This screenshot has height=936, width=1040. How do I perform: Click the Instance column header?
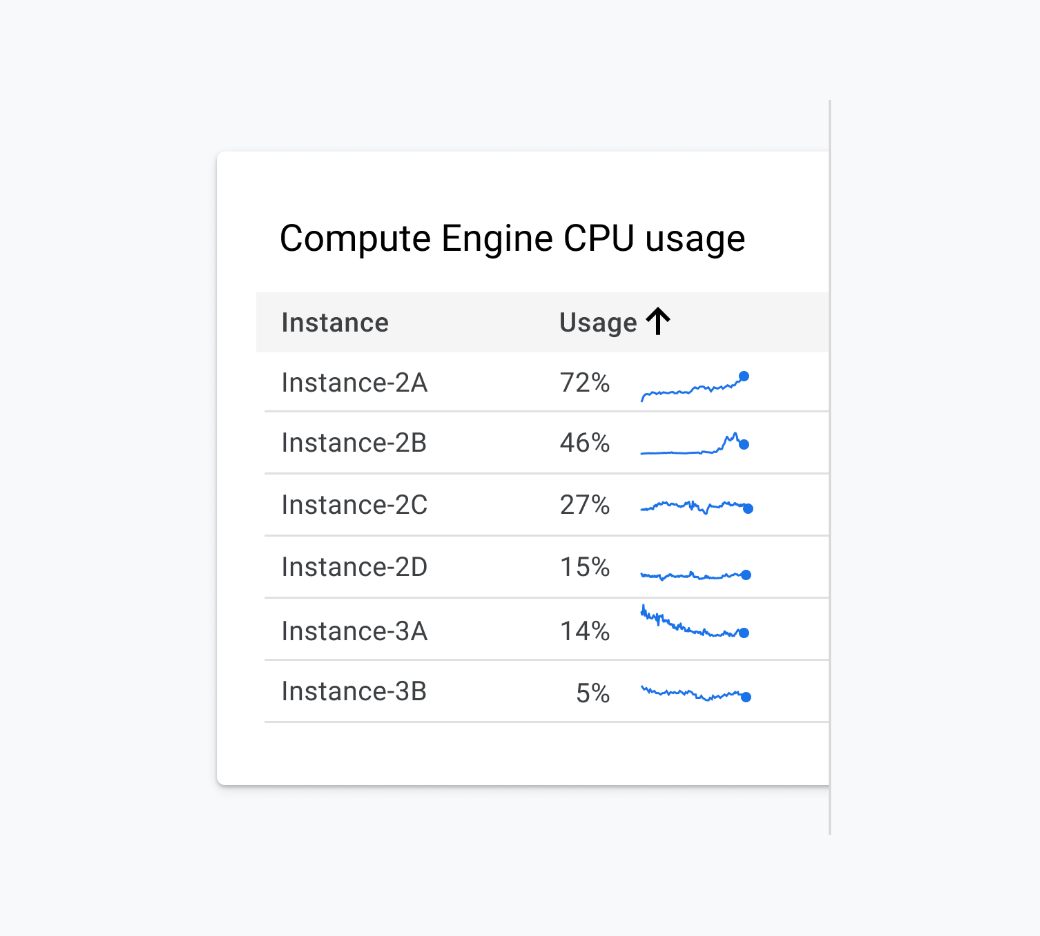(x=335, y=322)
